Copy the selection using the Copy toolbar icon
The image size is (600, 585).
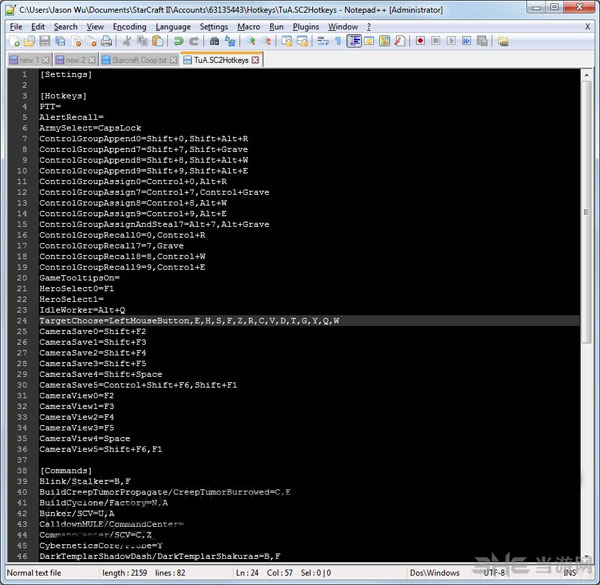[x=142, y=41]
